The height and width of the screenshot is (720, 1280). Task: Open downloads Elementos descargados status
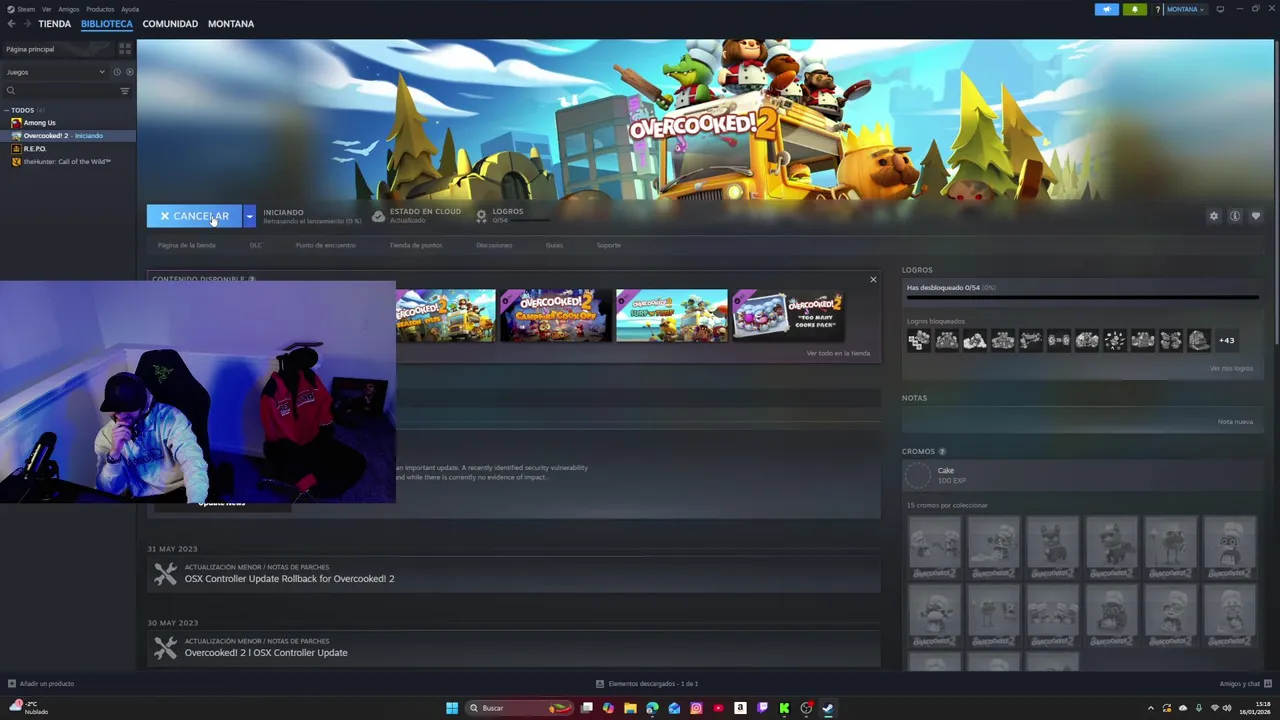(647, 684)
